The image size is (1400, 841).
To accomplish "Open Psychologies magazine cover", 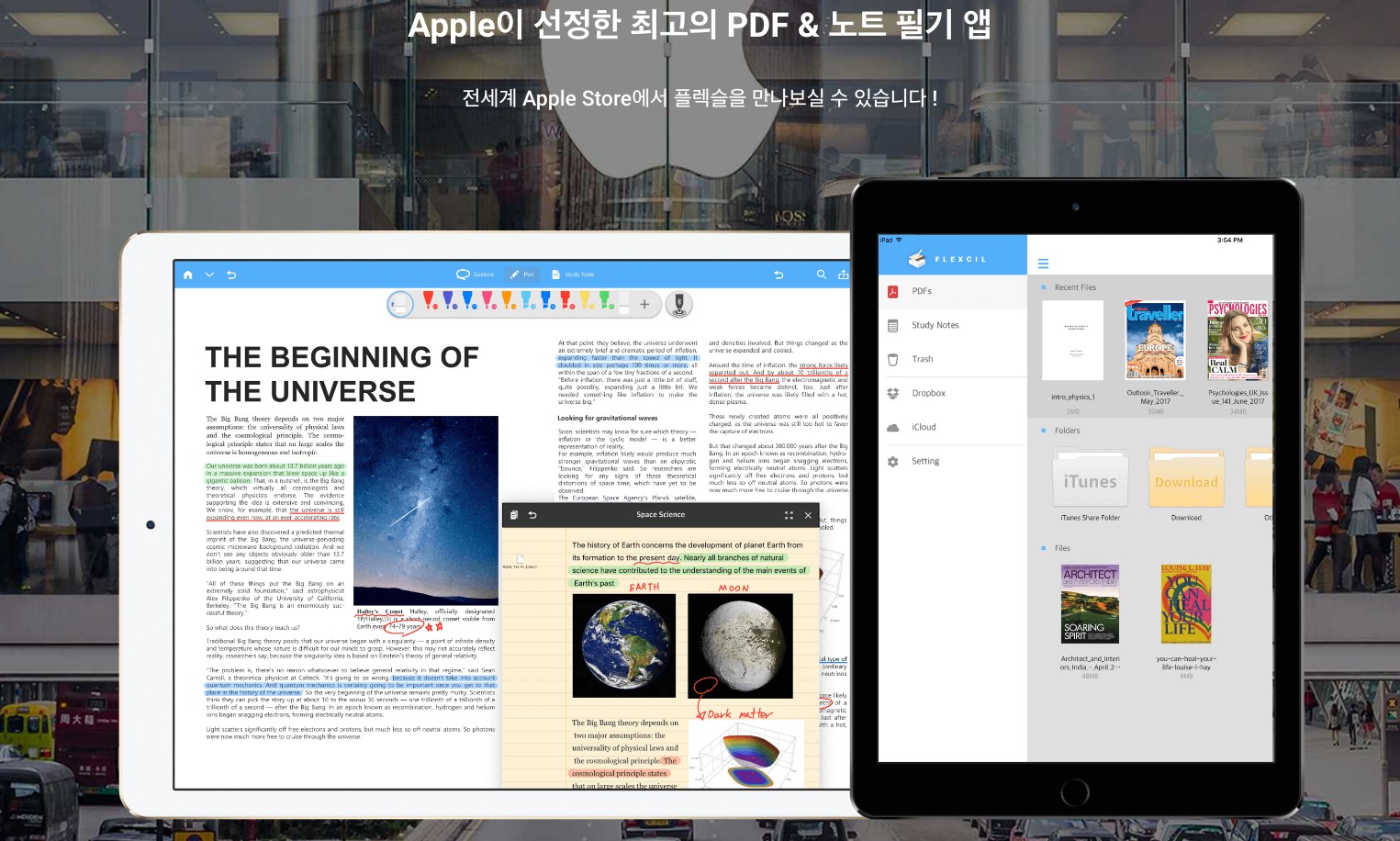I will (x=1238, y=341).
